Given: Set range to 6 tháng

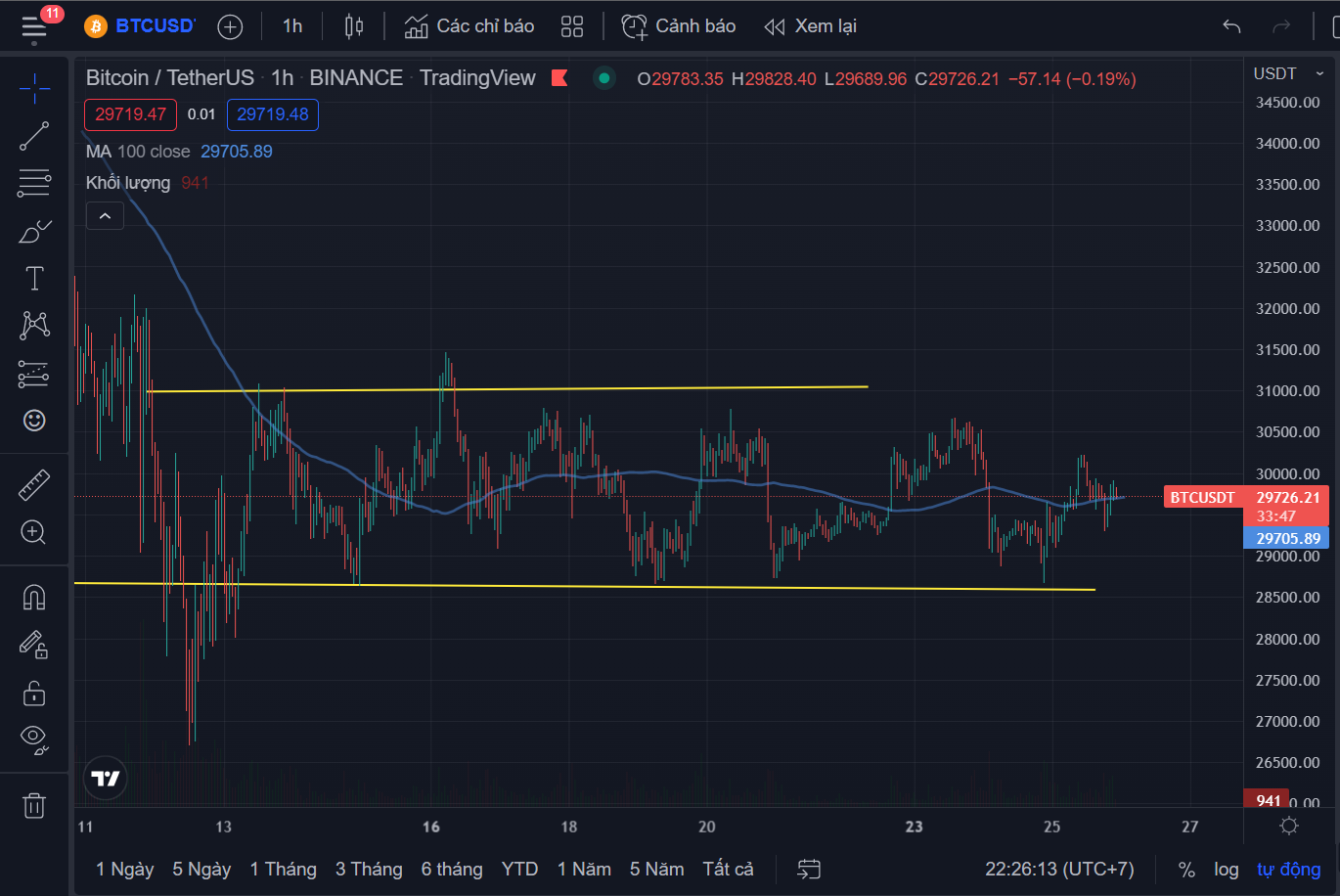Looking at the screenshot, I should (x=452, y=869).
